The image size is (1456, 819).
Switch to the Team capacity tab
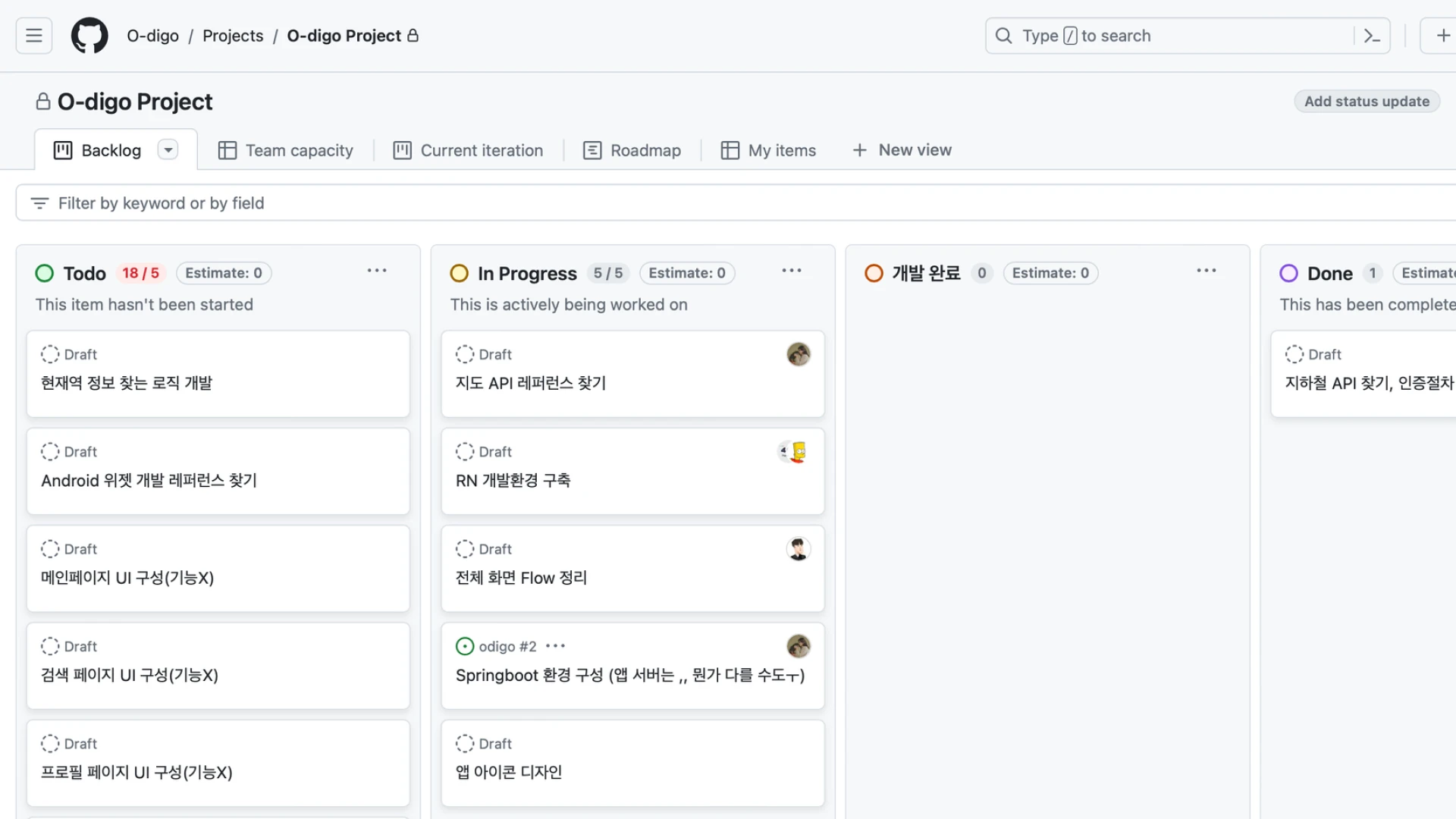(286, 150)
